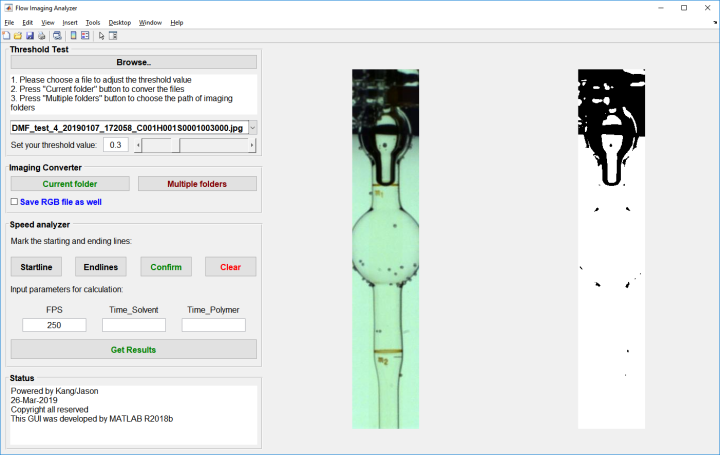Click the Open File toolbar icon
The height and width of the screenshot is (455, 720).
[19, 35]
